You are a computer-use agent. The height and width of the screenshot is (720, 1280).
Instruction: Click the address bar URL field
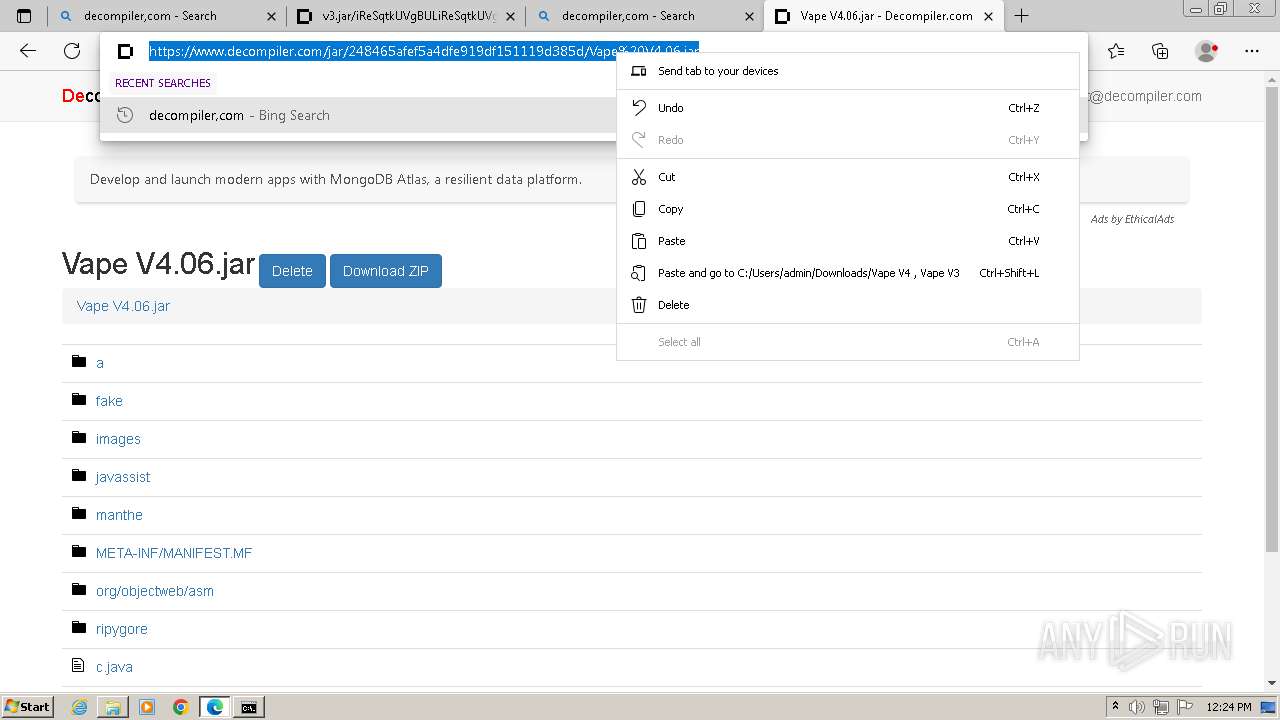pyautogui.click(x=424, y=51)
